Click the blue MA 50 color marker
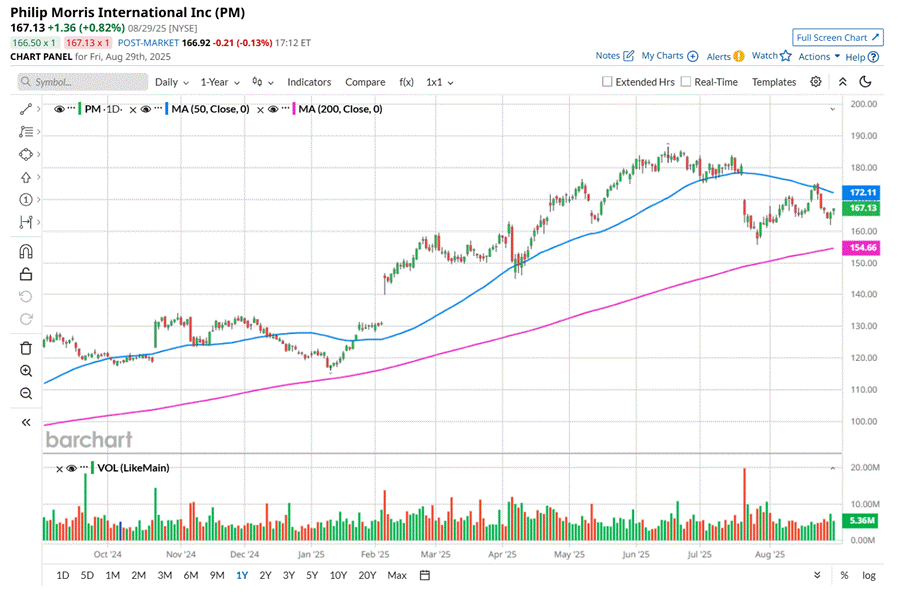The width and height of the screenshot is (903, 594). pyautogui.click(x=166, y=109)
